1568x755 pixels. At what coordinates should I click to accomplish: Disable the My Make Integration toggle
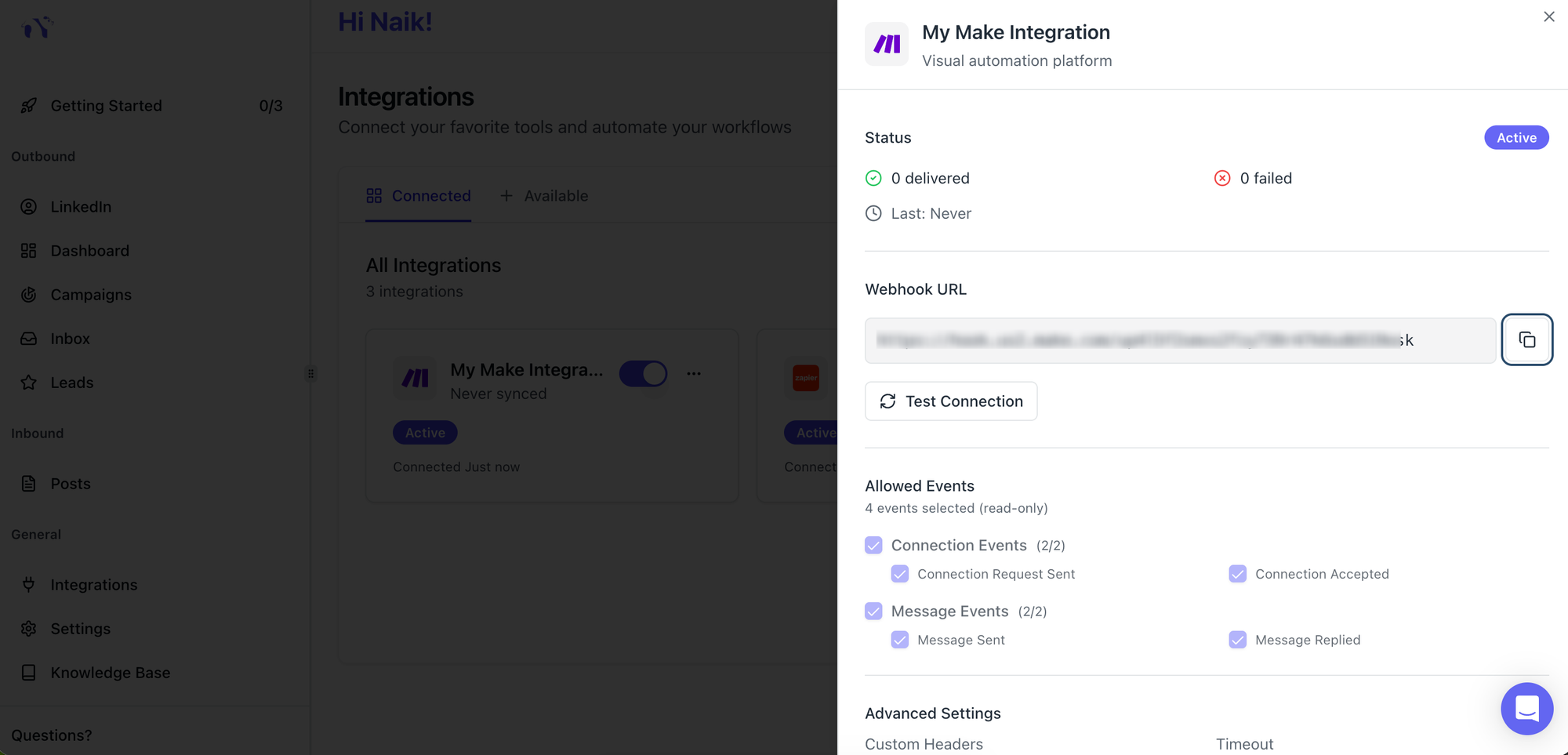643,374
